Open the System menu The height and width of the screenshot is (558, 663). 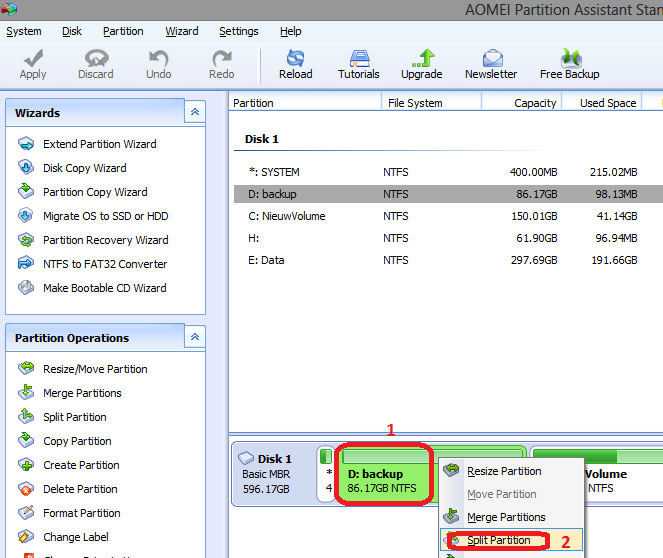tap(24, 31)
